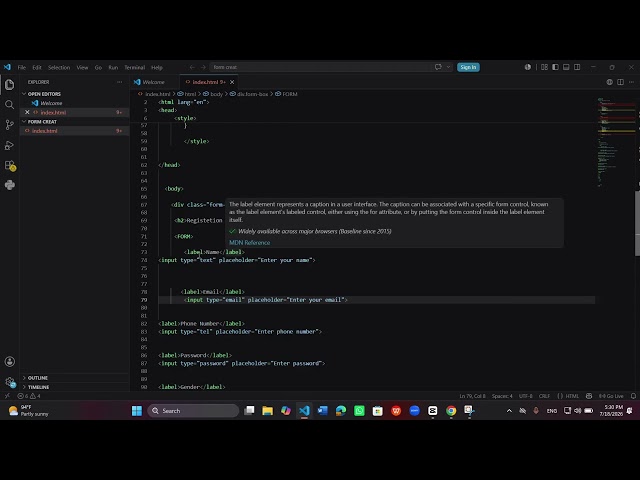Select Welcome in Open Editors
The image size is (640, 480).
click(51, 103)
